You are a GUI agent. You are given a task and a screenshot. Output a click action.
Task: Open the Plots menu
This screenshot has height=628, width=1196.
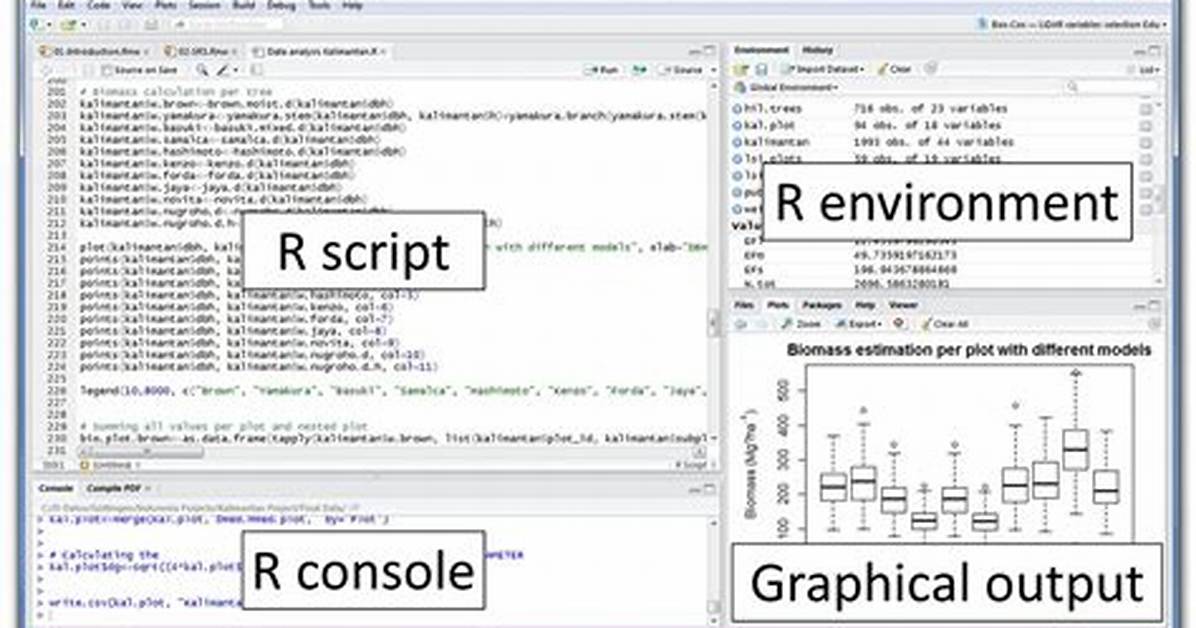tap(166, 5)
